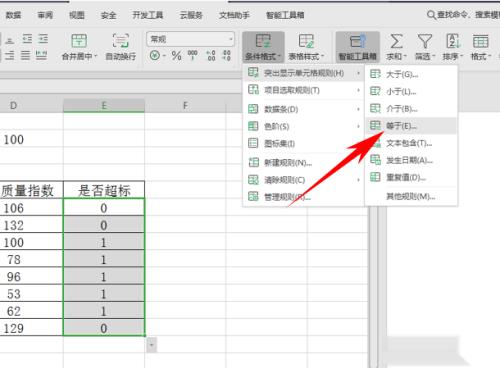Click the 条件格式 conditional formatting icon

[x=263, y=41]
